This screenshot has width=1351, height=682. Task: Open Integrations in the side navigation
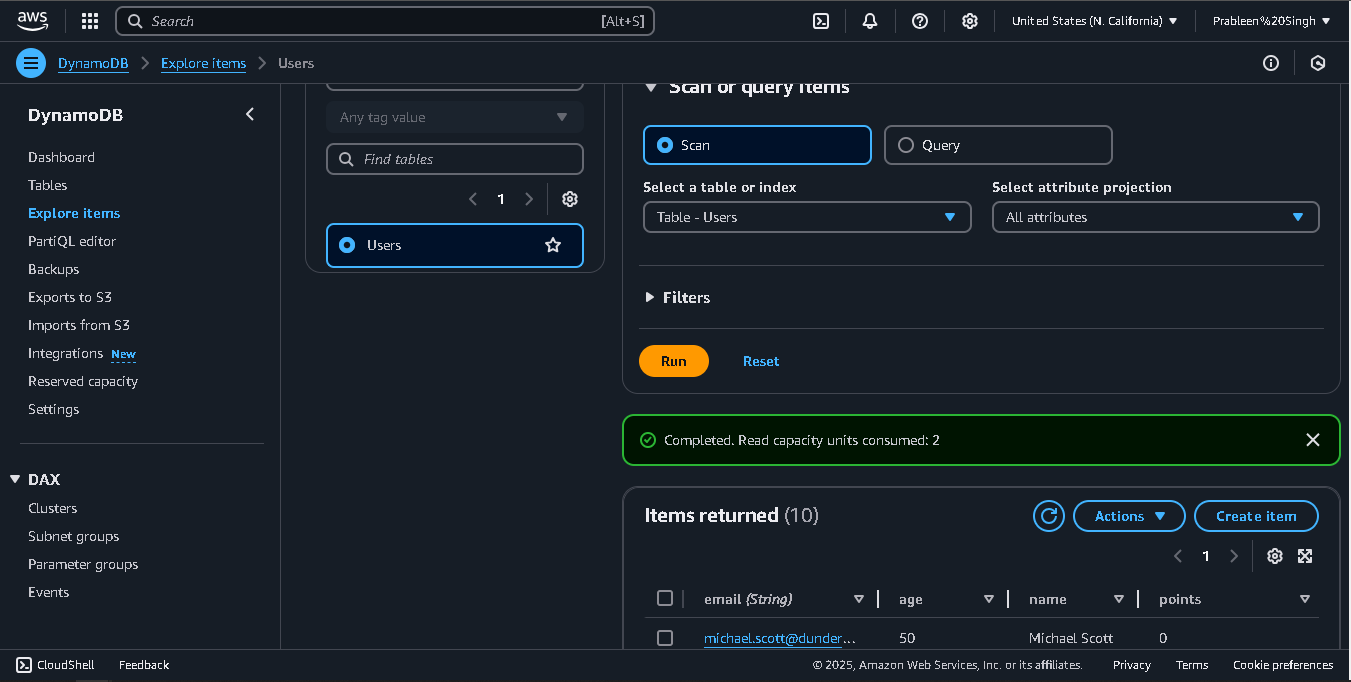click(66, 353)
